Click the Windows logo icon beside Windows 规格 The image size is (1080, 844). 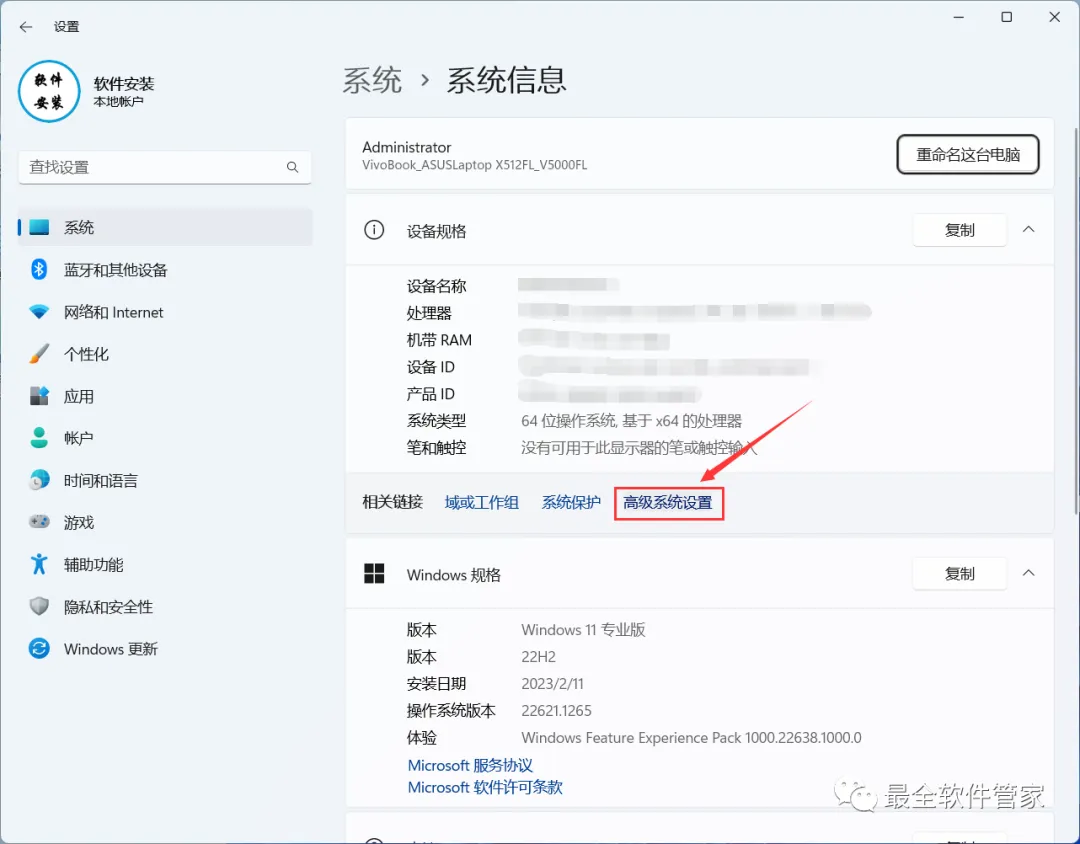pyautogui.click(x=374, y=573)
